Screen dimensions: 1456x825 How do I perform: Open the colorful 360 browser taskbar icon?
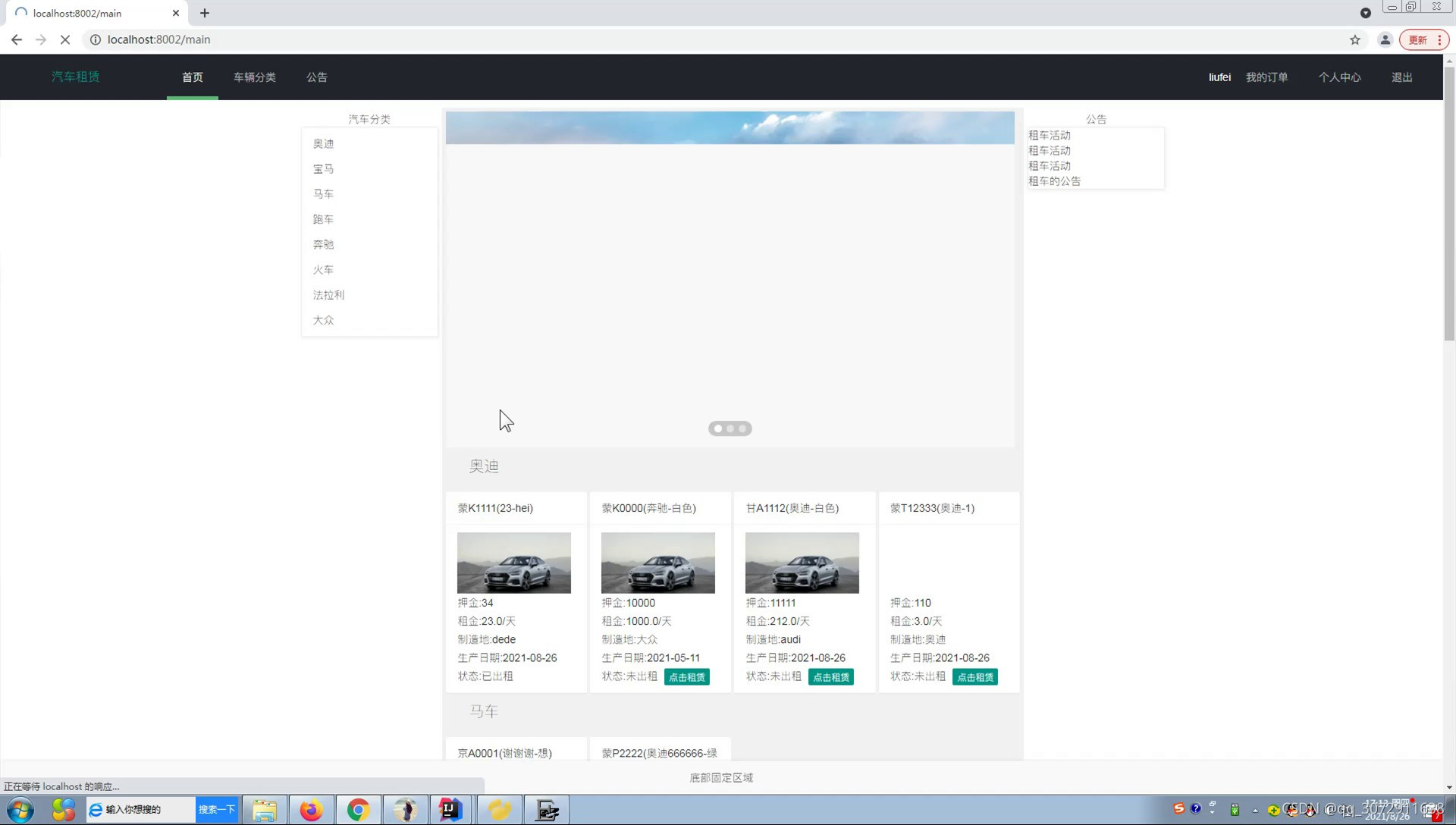[x=64, y=810]
